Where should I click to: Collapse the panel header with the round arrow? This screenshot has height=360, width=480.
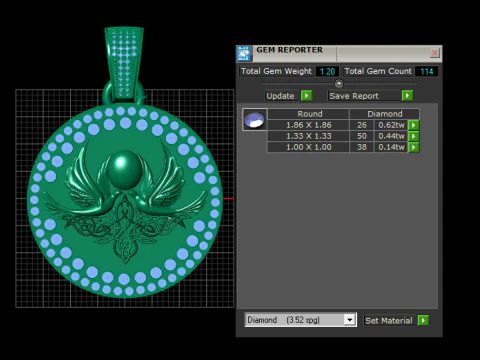point(339,83)
